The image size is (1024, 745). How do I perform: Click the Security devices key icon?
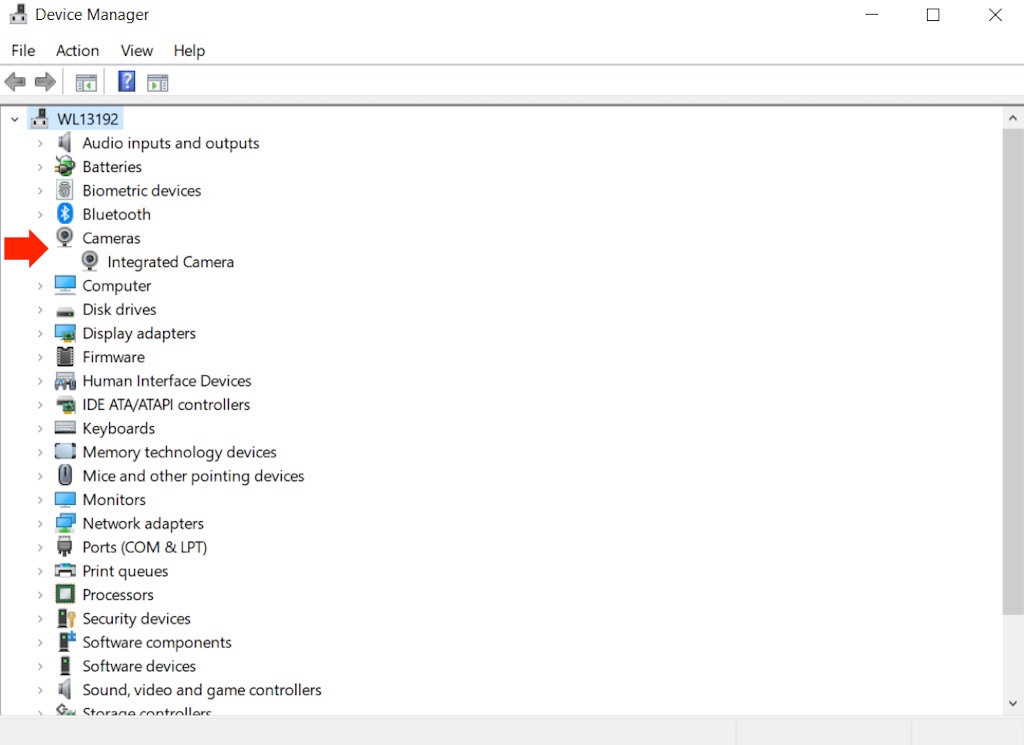click(66, 618)
